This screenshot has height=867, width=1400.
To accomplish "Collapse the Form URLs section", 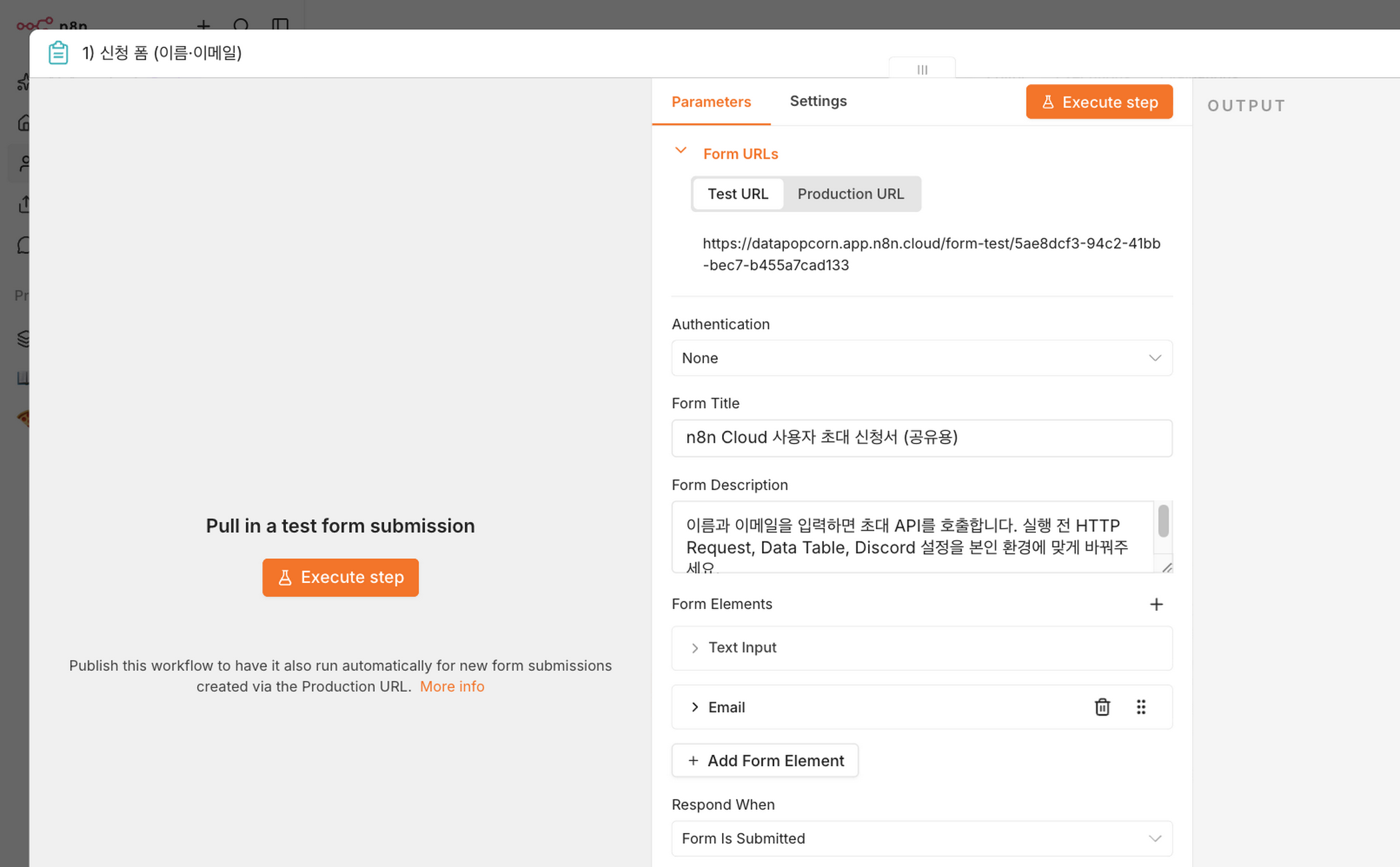I will pos(680,151).
